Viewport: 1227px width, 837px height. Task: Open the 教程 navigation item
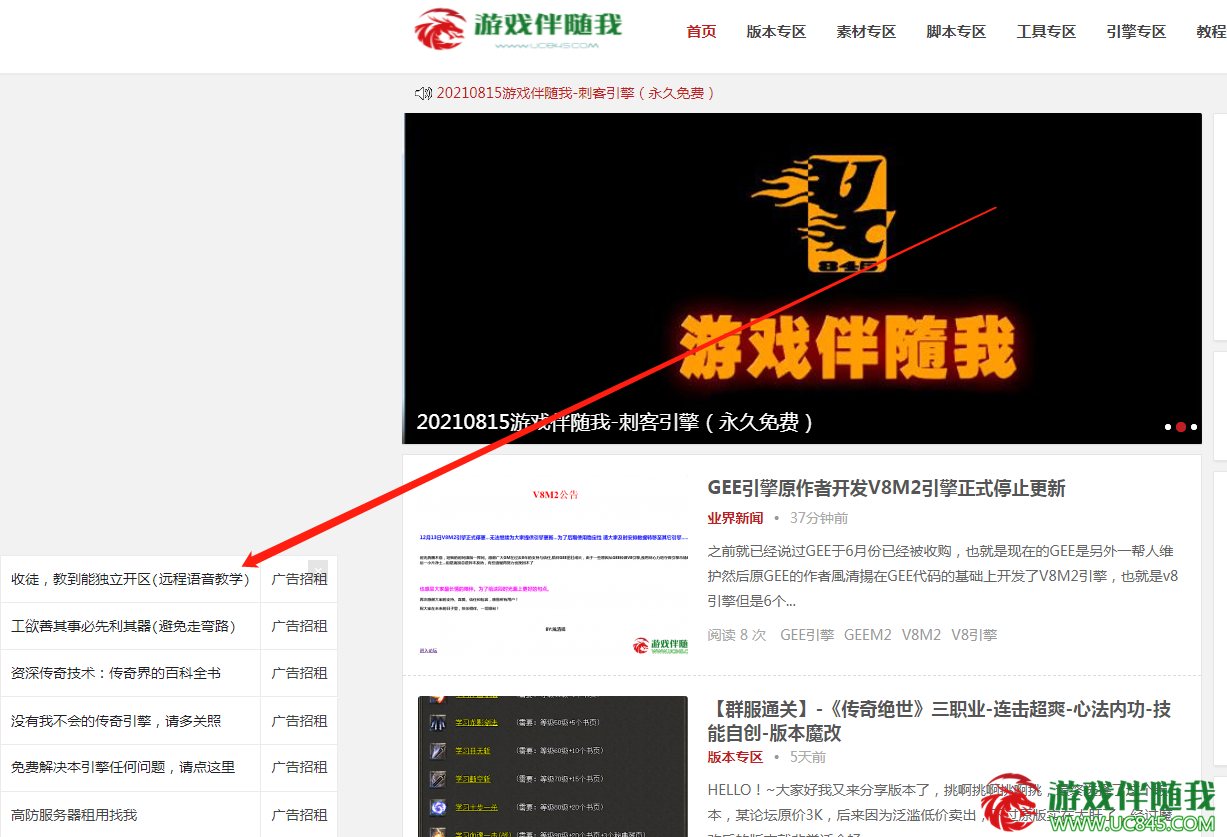coord(1211,32)
